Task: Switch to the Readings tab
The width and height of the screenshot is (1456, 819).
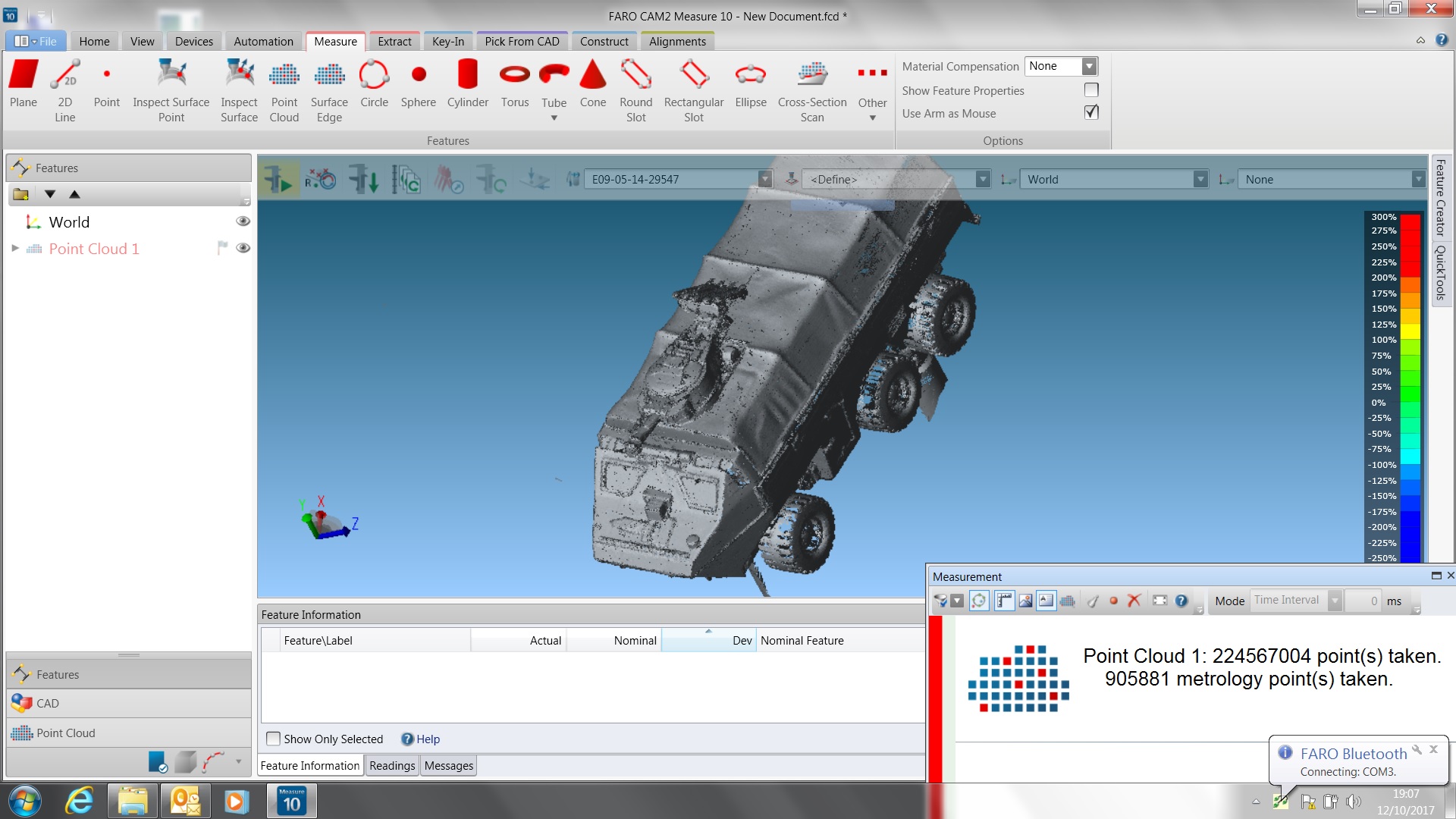Action: pos(392,766)
